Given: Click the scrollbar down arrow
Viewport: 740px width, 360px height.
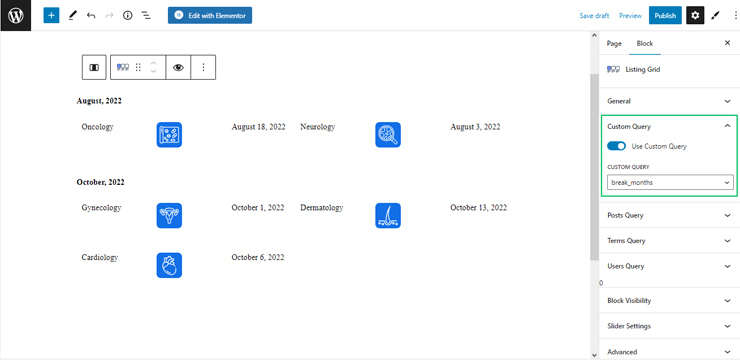Looking at the screenshot, I should 594,355.
